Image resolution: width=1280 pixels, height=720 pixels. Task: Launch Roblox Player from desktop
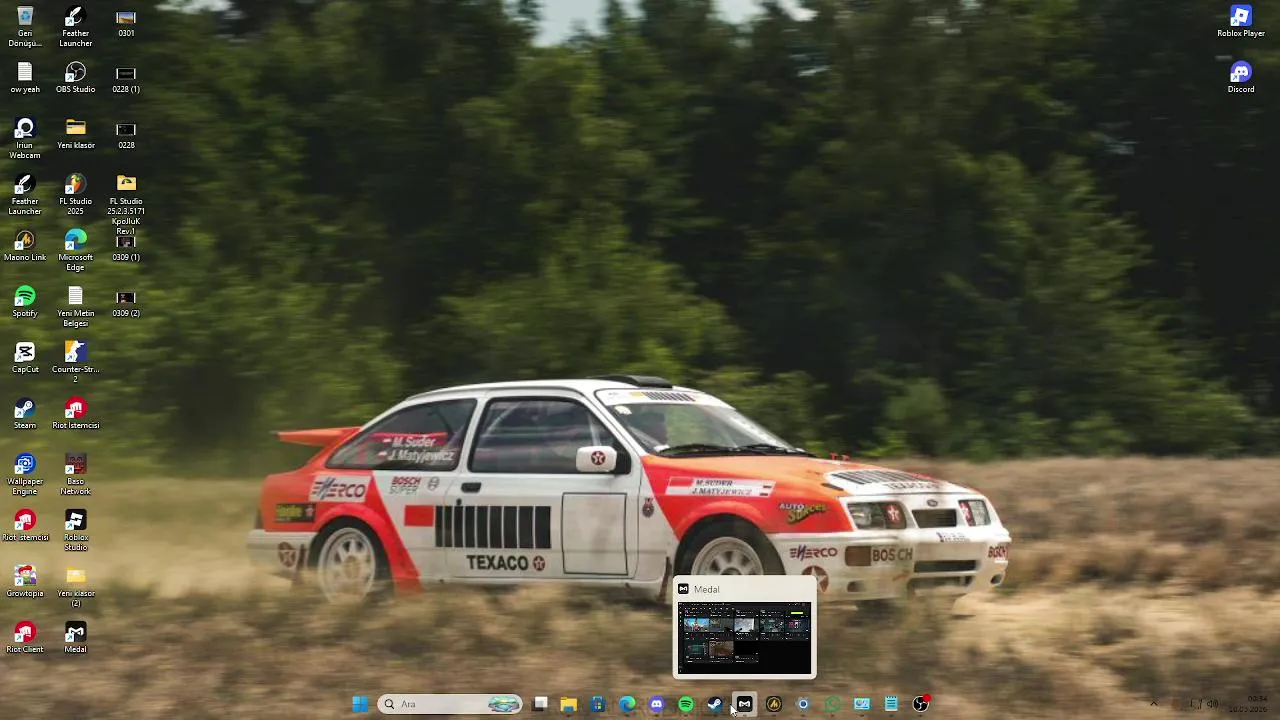click(x=1241, y=22)
